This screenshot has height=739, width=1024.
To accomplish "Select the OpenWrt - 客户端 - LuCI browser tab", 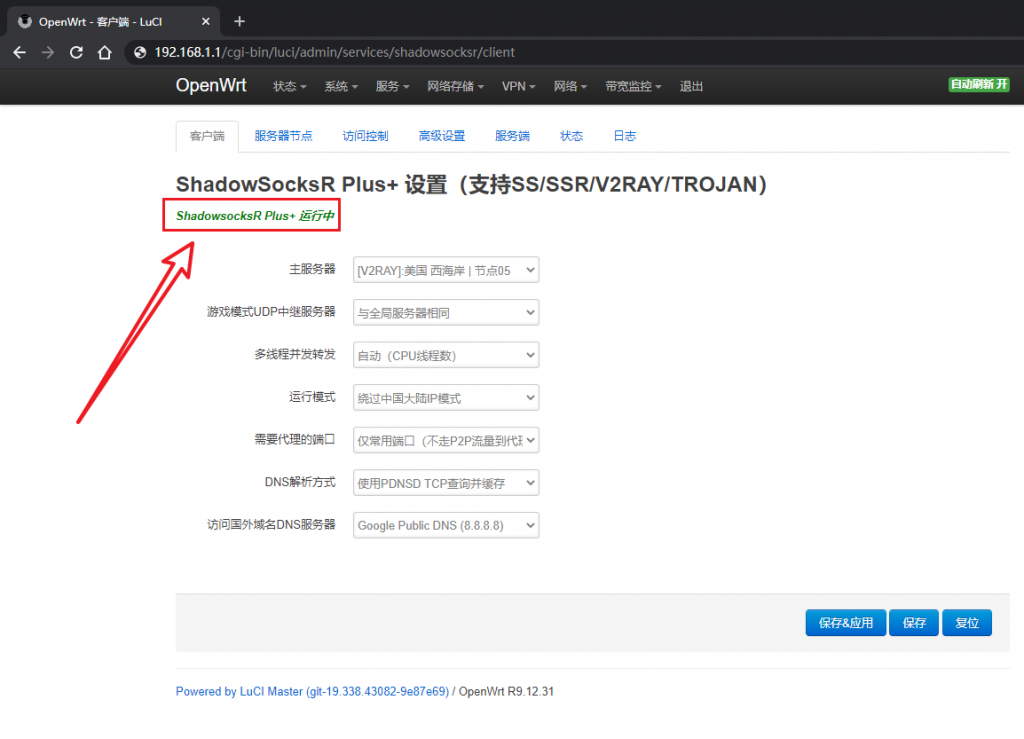I will [x=114, y=22].
